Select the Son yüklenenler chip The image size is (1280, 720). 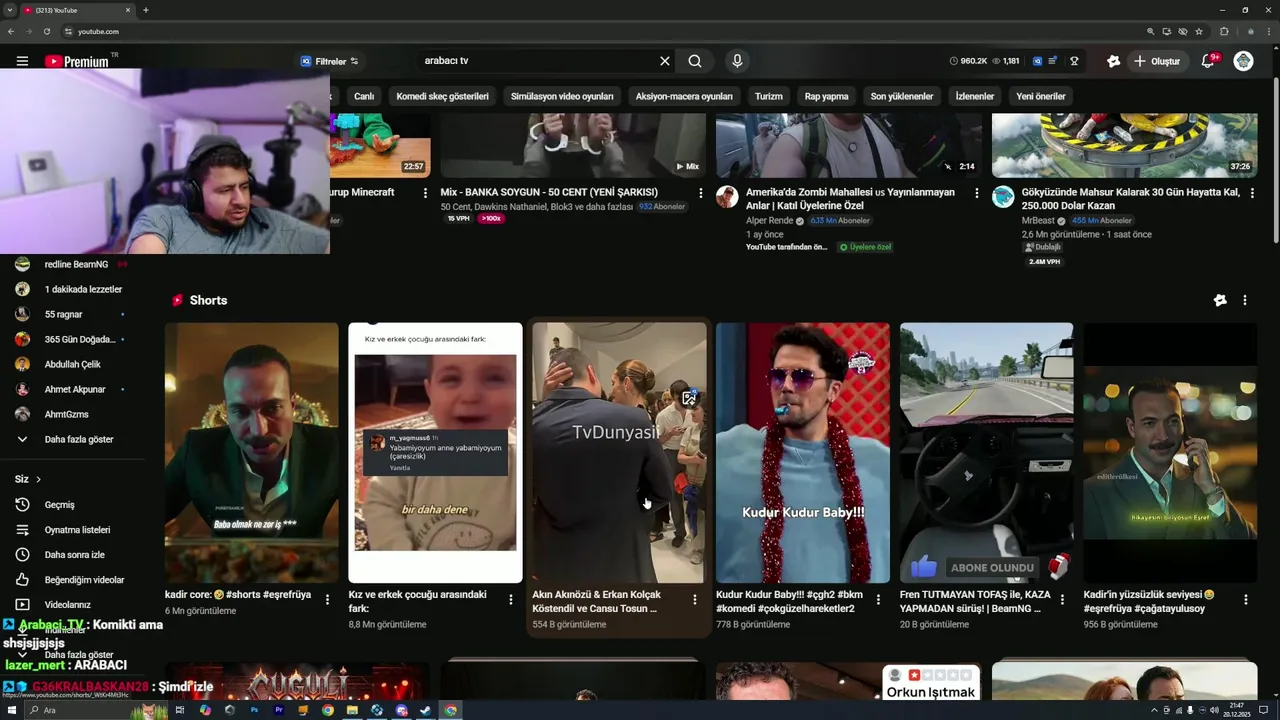[x=902, y=96]
